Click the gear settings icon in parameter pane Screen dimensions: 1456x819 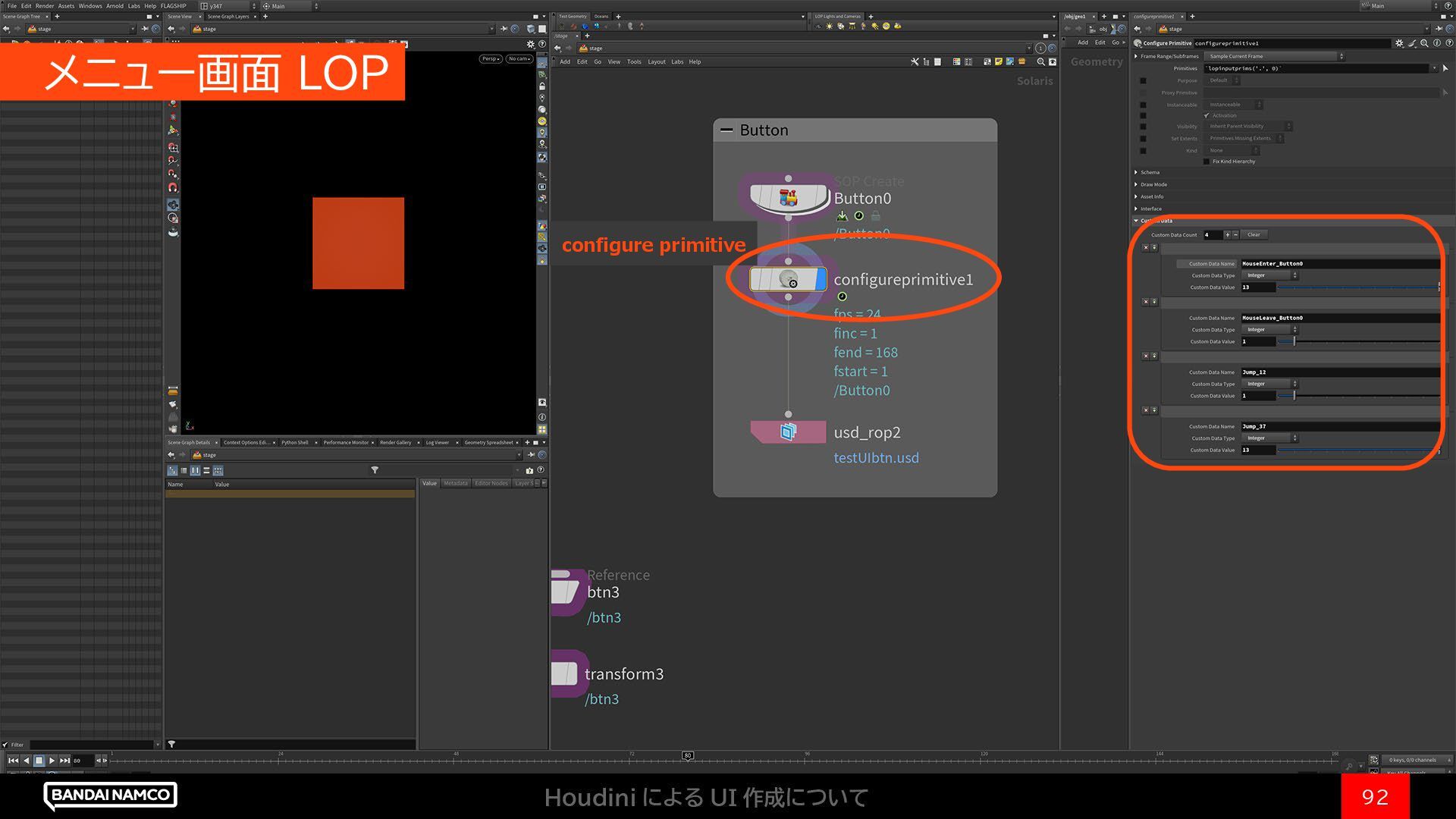pos(1399,43)
